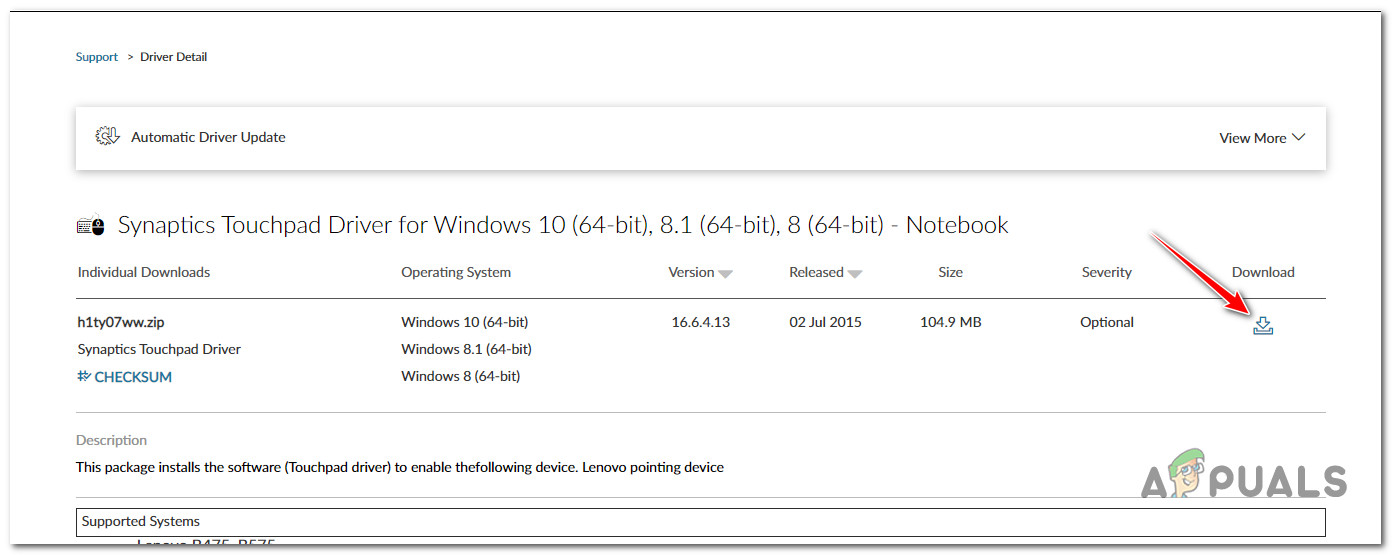Click the Windows 8 (64-bit) entry
Viewport: 1392px width, 555px height.
pyautogui.click(x=461, y=376)
